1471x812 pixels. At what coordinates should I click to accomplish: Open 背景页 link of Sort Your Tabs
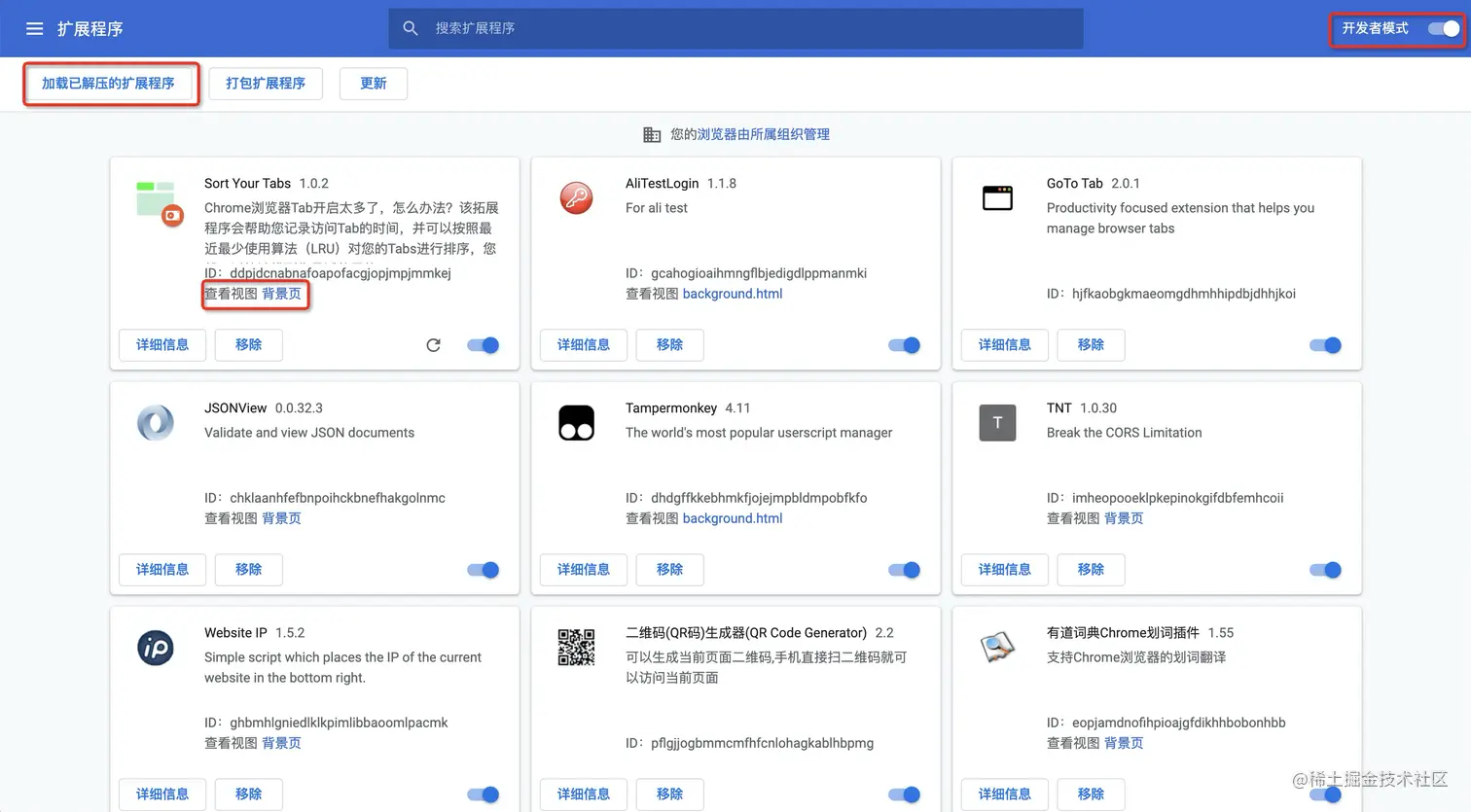coord(281,294)
